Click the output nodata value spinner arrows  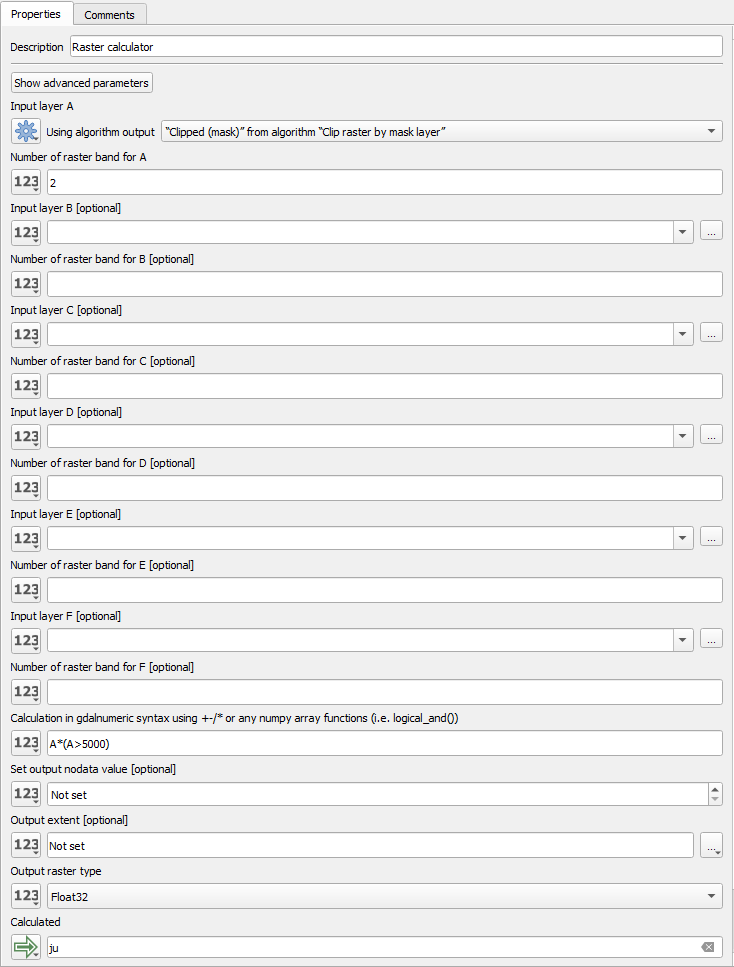(x=714, y=794)
